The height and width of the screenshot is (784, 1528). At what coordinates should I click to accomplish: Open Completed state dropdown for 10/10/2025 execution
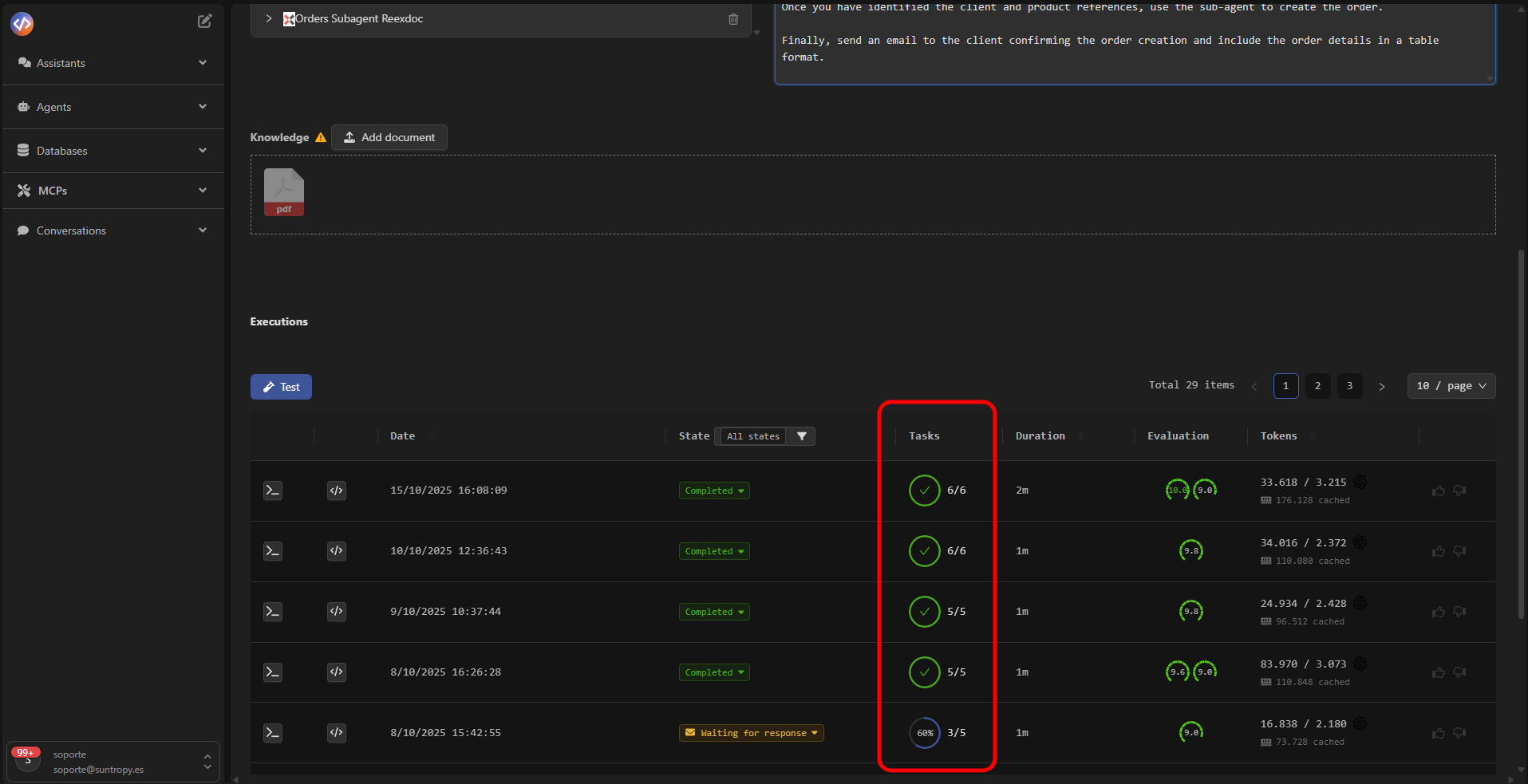tap(714, 551)
